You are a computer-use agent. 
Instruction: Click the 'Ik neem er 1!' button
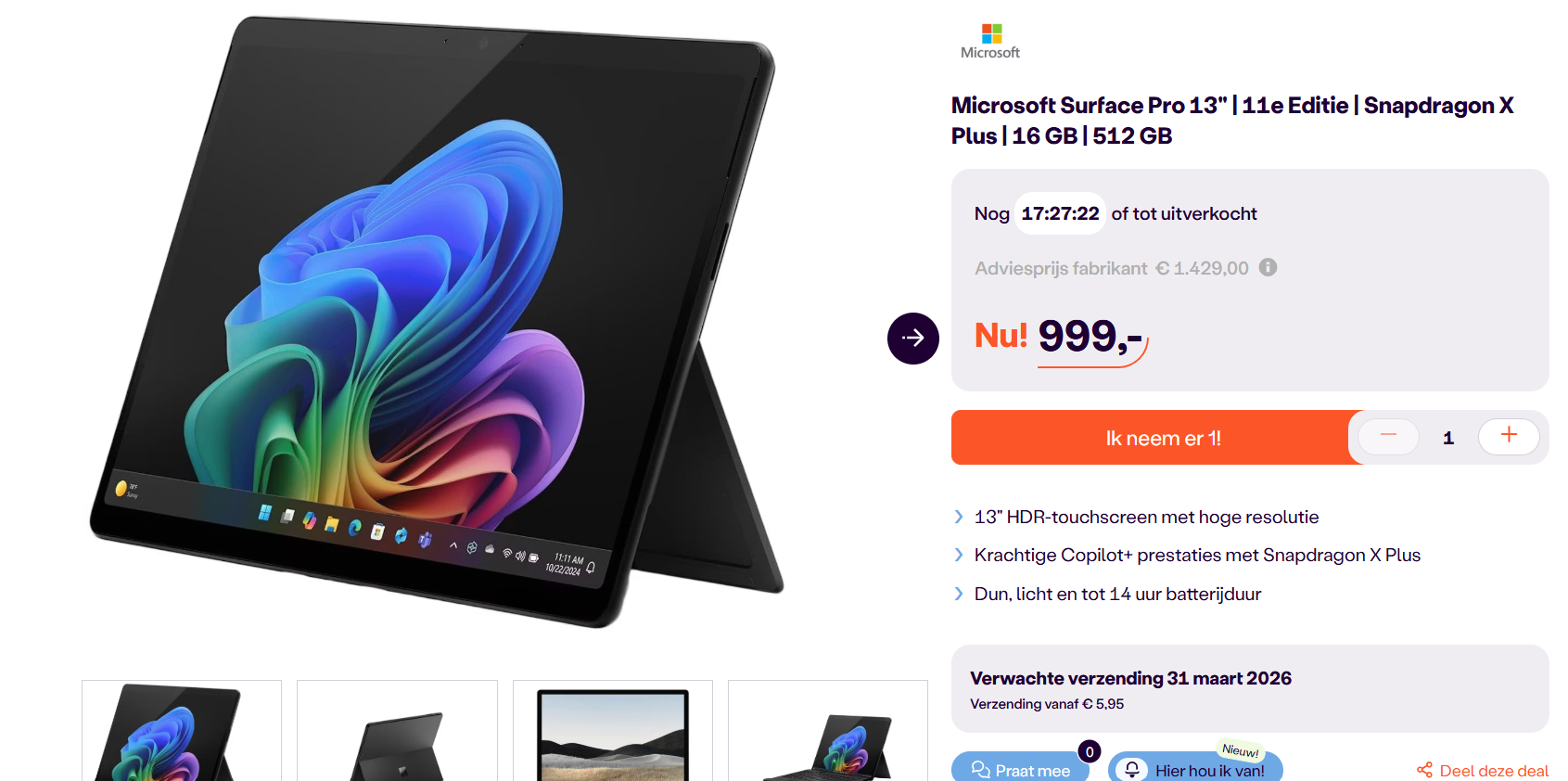(x=1163, y=438)
